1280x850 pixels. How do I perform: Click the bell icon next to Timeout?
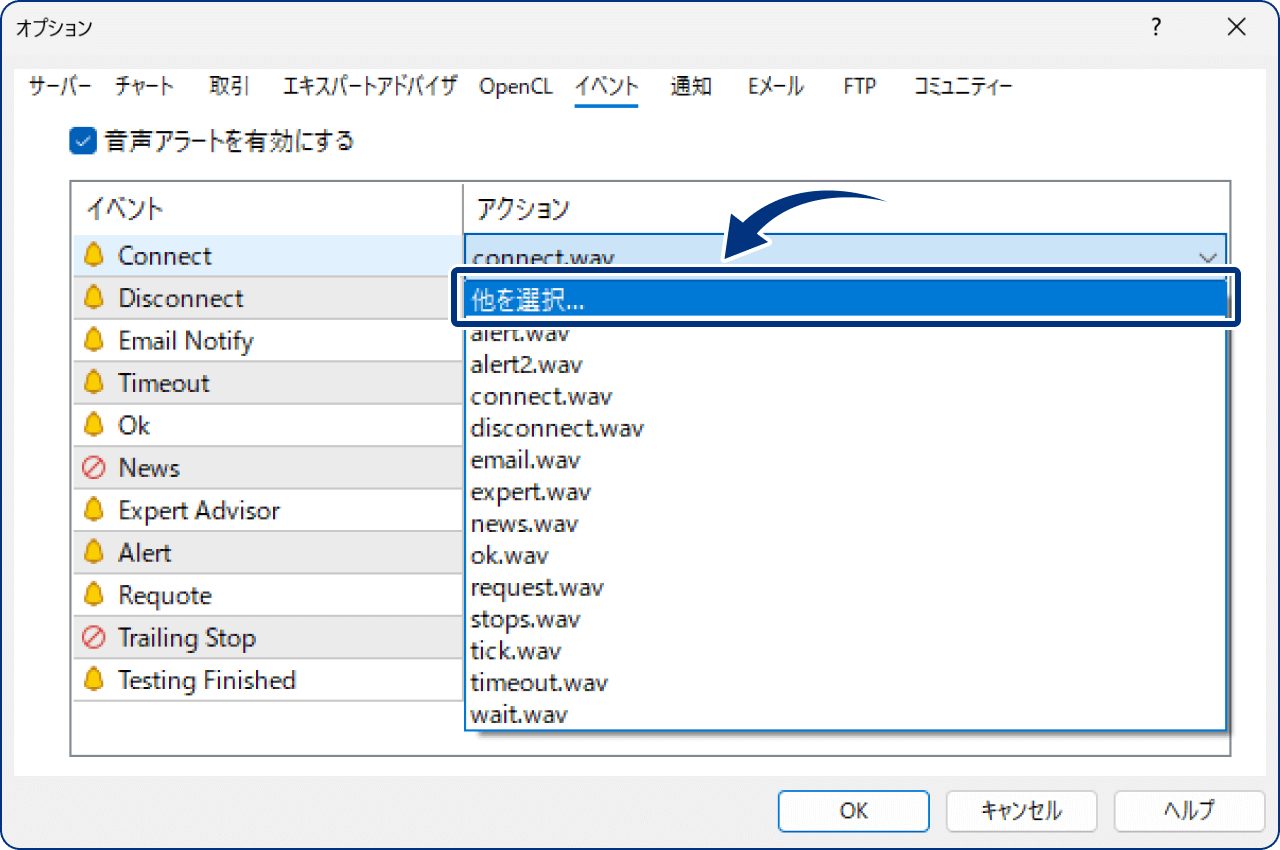click(93, 382)
